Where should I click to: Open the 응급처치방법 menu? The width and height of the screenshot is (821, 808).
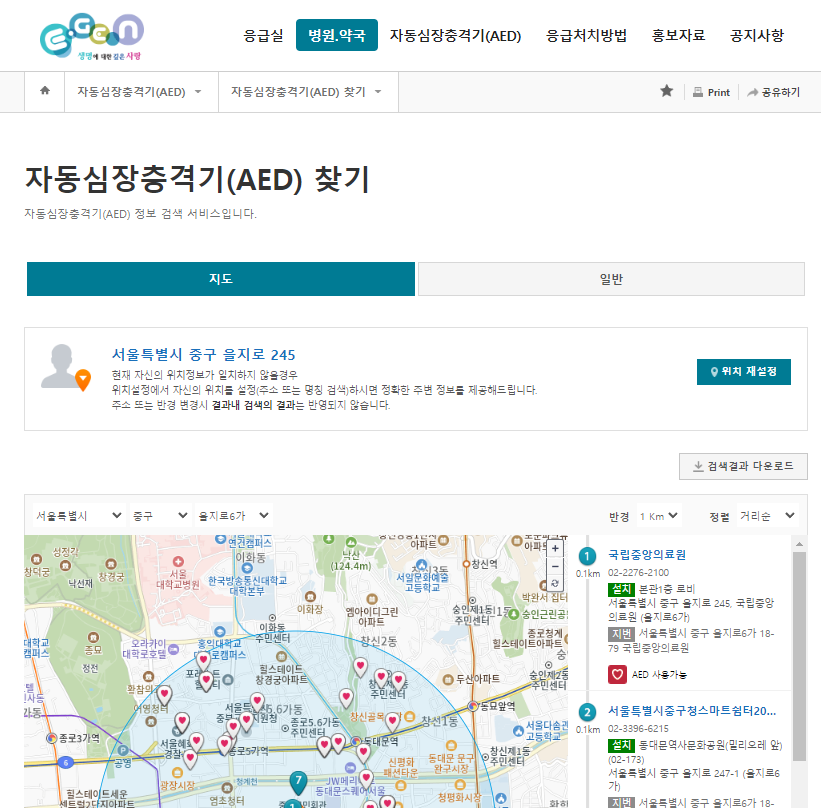[586, 35]
